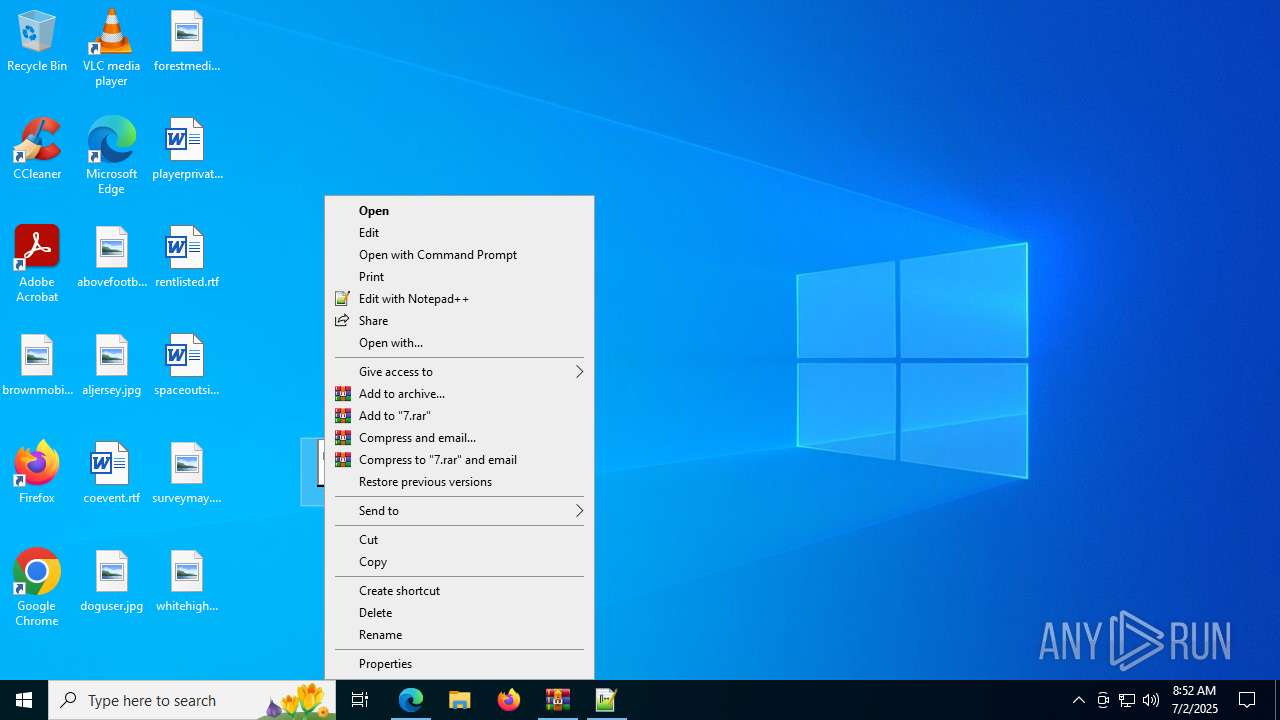Click Share in the context menu
The height and width of the screenshot is (720, 1280).
click(459, 321)
